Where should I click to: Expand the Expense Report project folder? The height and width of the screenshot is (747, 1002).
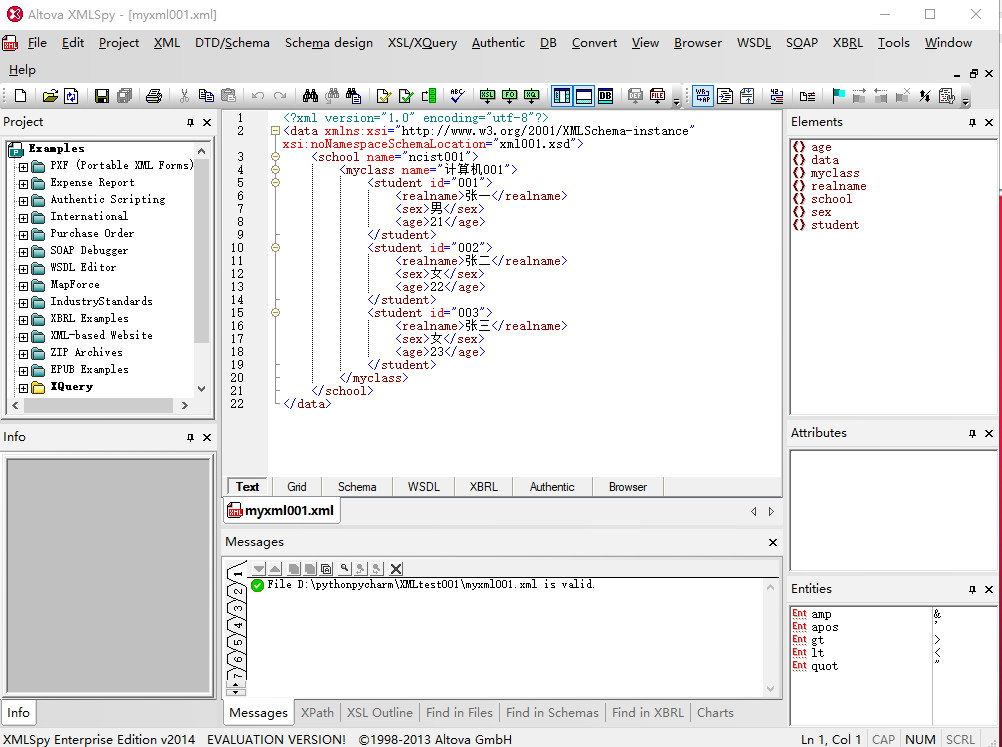pos(23,184)
